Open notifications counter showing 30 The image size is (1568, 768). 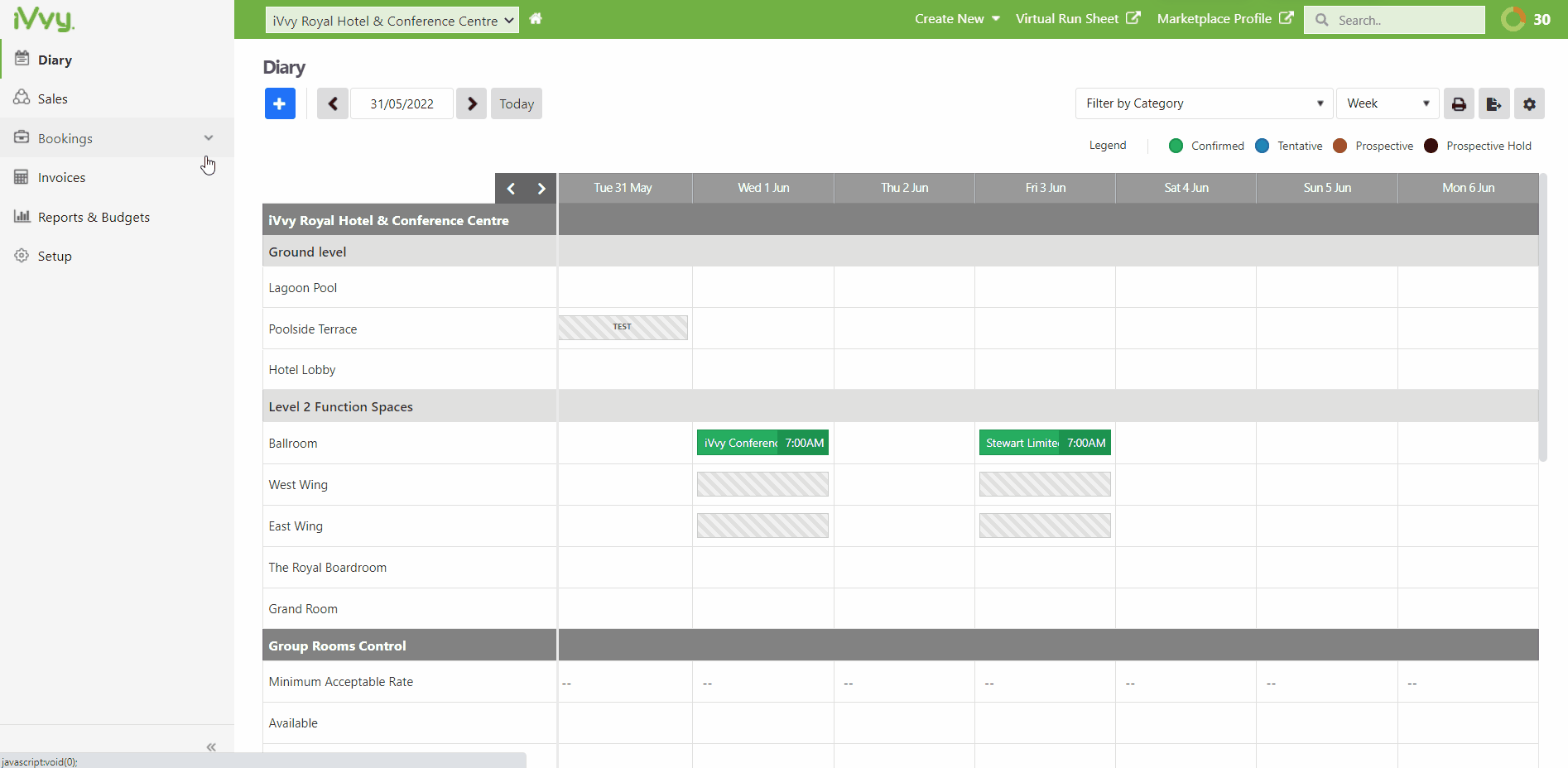(1527, 19)
